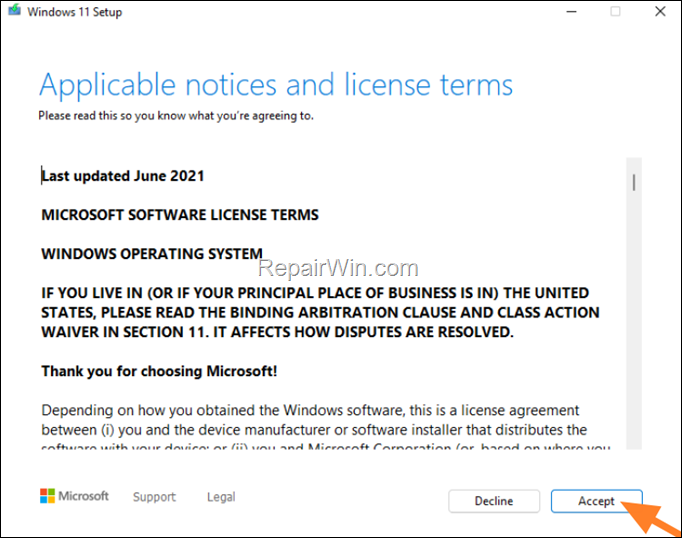Click the Microsoft logo
This screenshot has width=682, height=538.
(74, 496)
